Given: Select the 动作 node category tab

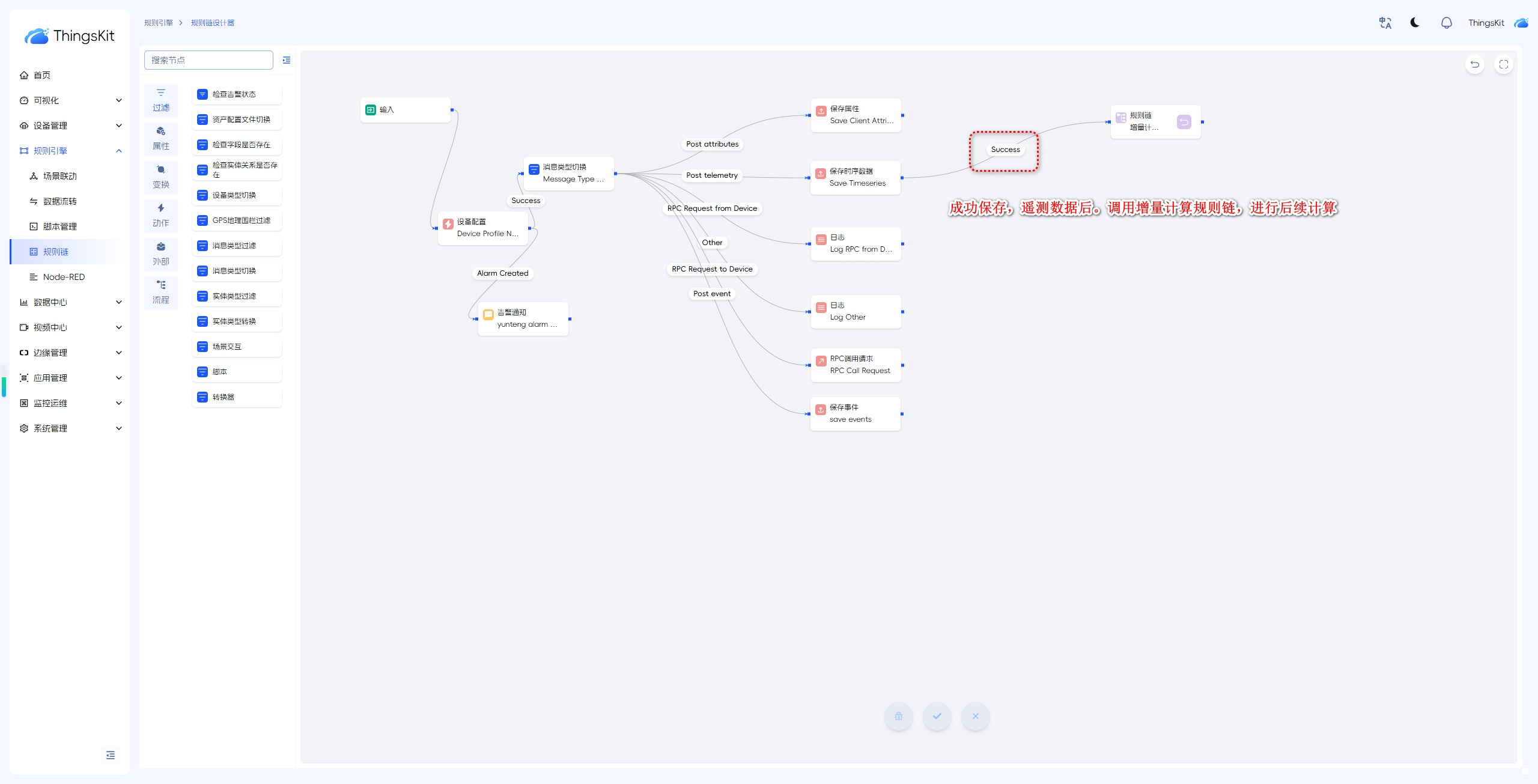Looking at the screenshot, I should coord(160,215).
